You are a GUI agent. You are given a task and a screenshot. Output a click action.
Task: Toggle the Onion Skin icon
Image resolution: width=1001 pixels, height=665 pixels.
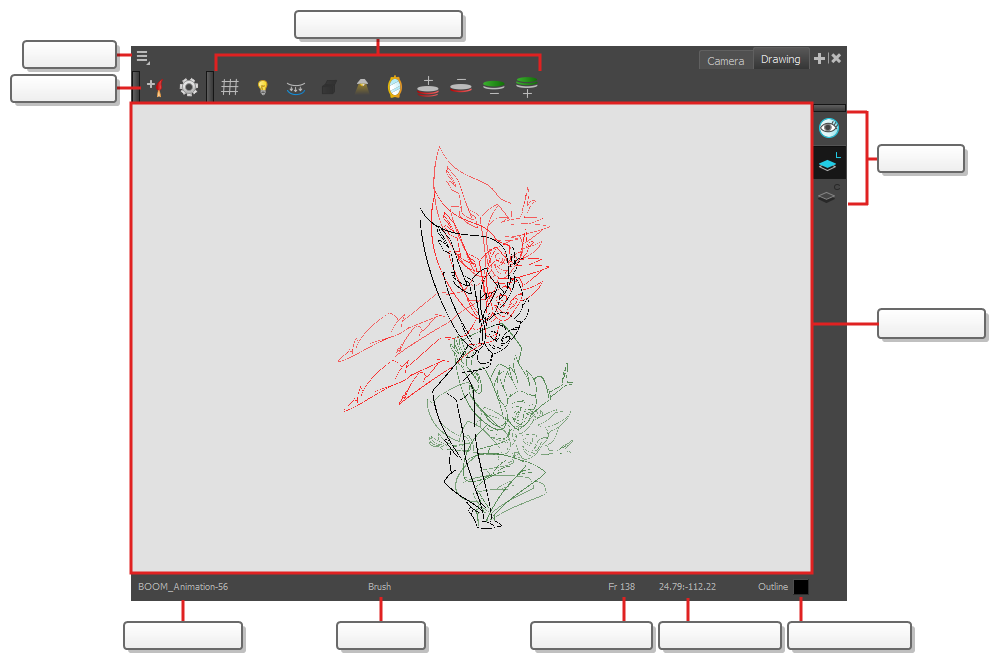[x=295, y=87]
